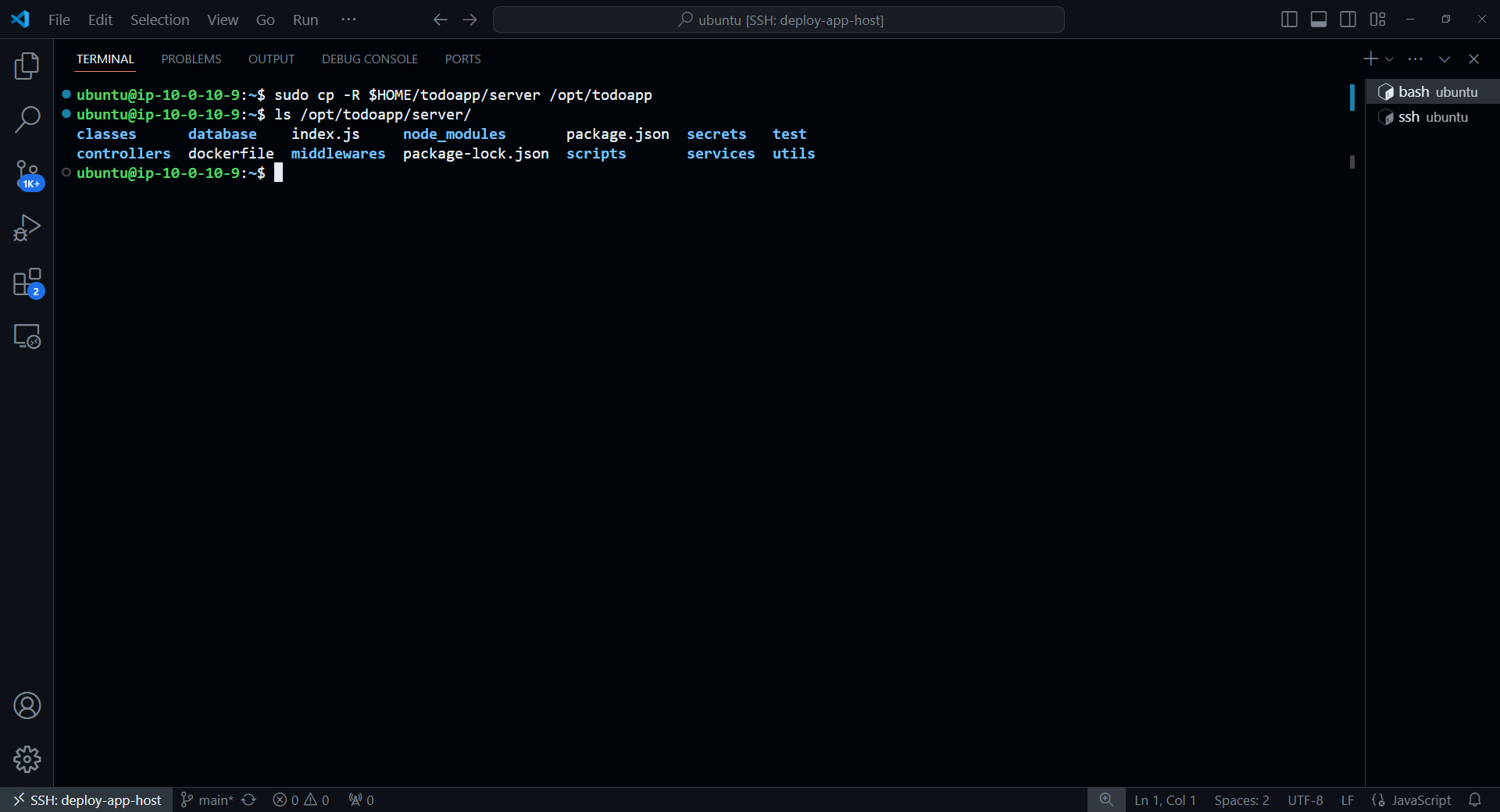Screen dimensions: 1500x812
Task: Click the VS Code logo icon
Action: point(20,20)
